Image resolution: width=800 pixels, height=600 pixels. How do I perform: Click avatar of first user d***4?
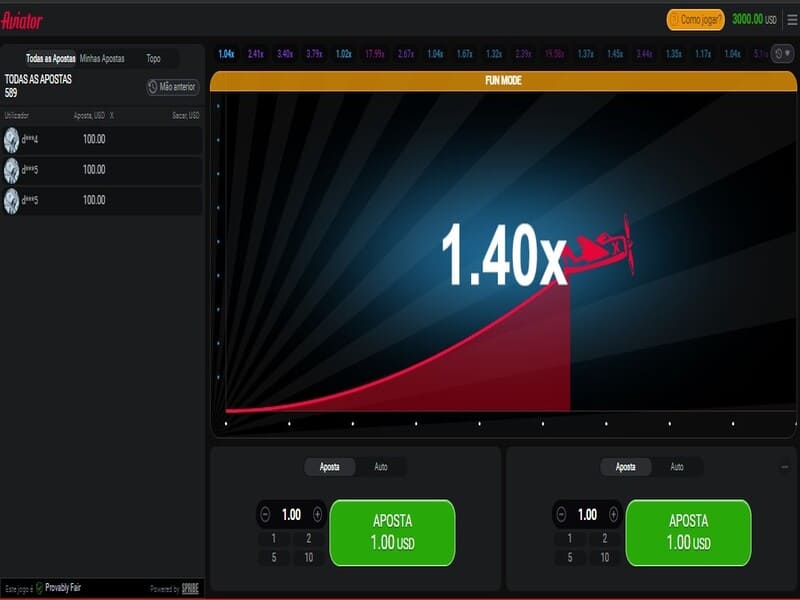(x=11, y=140)
